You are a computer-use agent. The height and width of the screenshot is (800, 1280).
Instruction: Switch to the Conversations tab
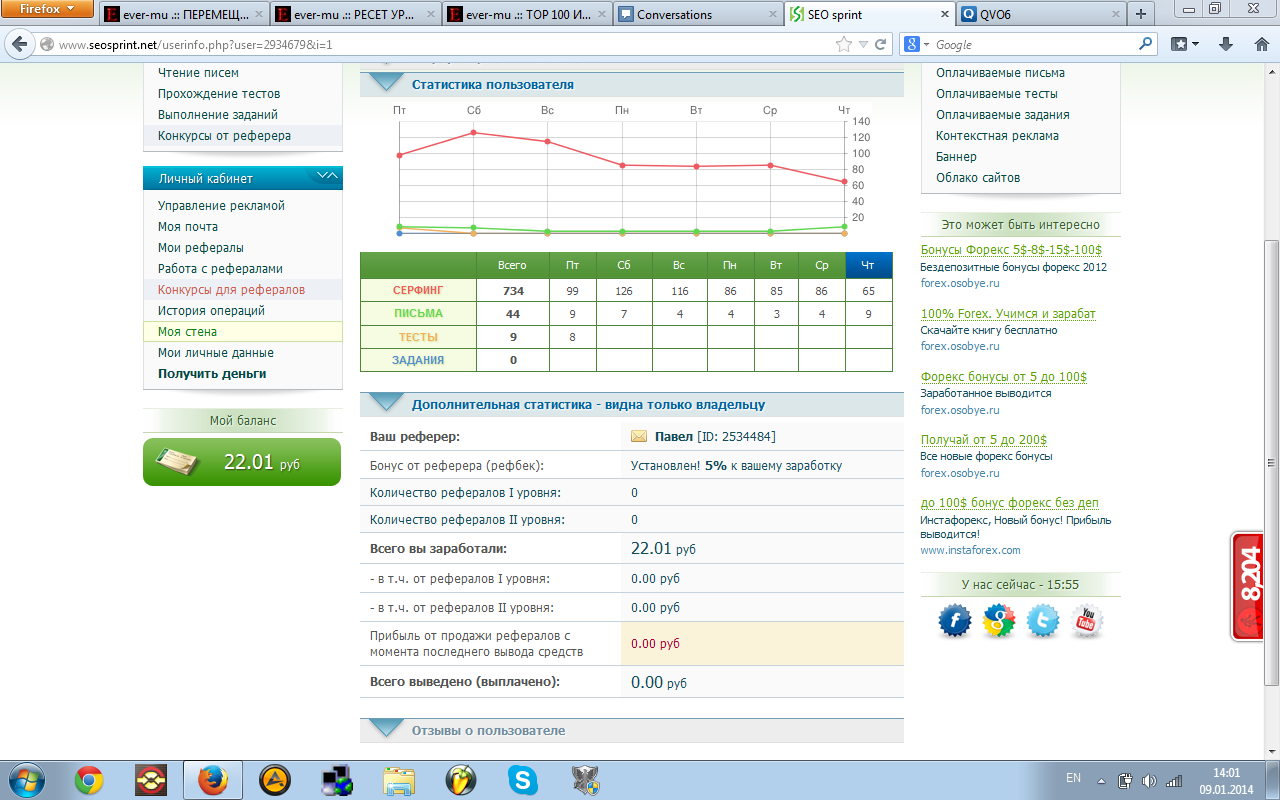[x=696, y=15]
